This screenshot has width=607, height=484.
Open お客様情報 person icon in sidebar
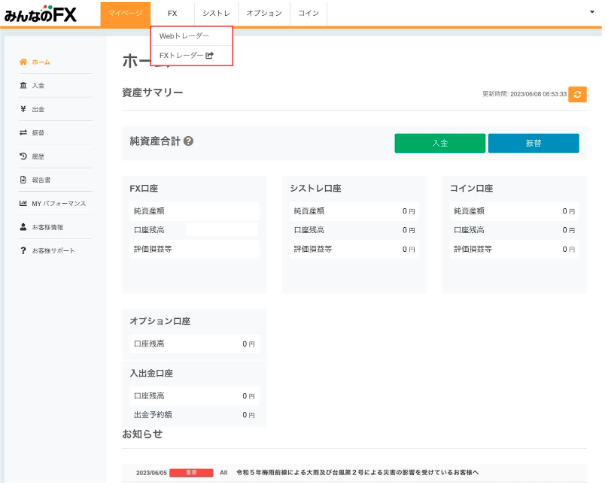23,227
